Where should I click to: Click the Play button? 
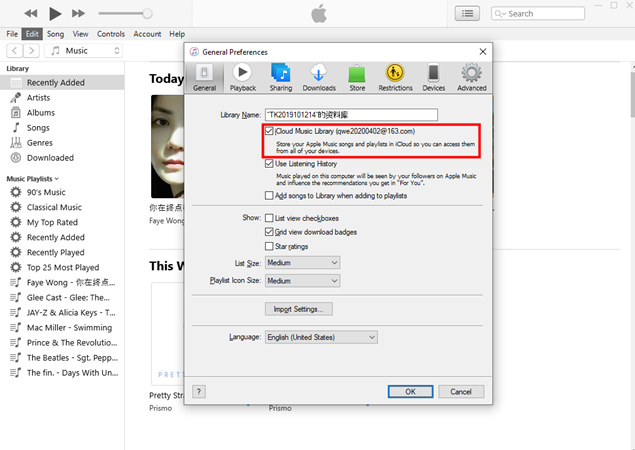click(x=55, y=13)
